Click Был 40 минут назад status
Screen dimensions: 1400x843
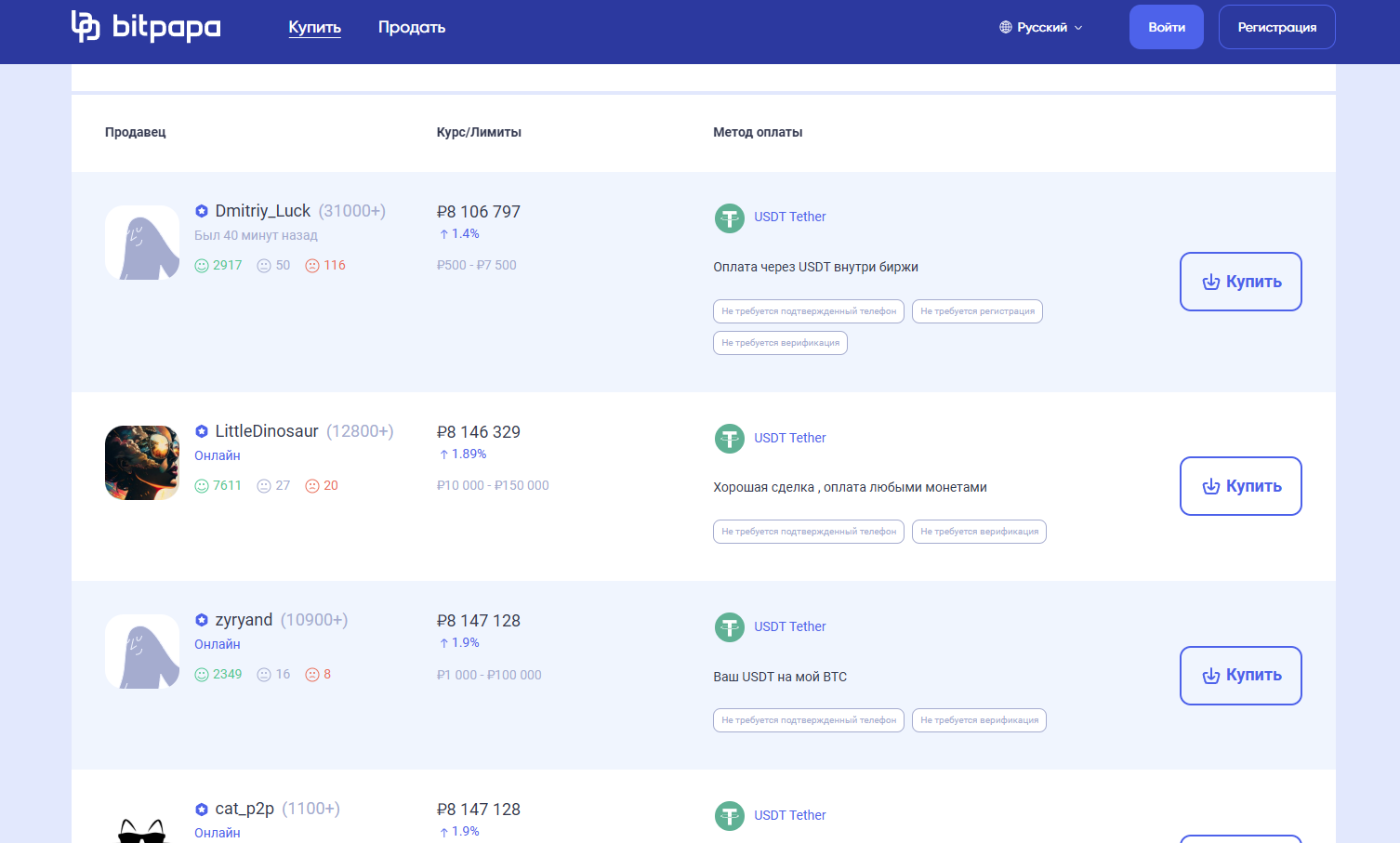coord(256,235)
